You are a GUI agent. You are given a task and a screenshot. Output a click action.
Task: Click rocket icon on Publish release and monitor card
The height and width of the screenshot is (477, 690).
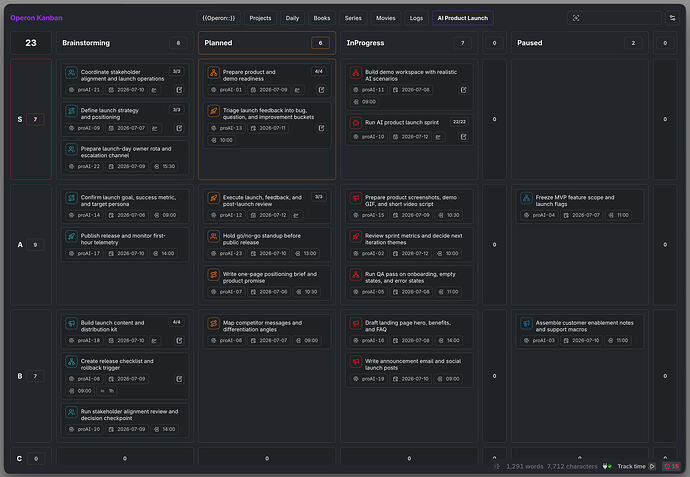point(71,236)
